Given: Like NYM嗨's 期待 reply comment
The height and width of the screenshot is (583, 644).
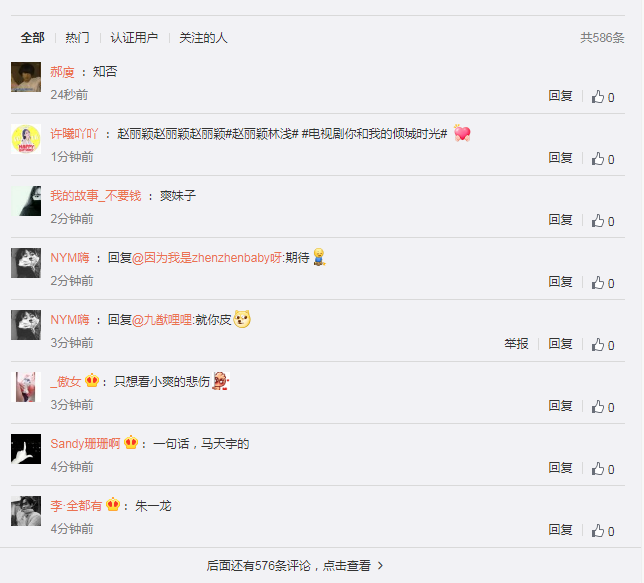Looking at the screenshot, I should (x=603, y=283).
